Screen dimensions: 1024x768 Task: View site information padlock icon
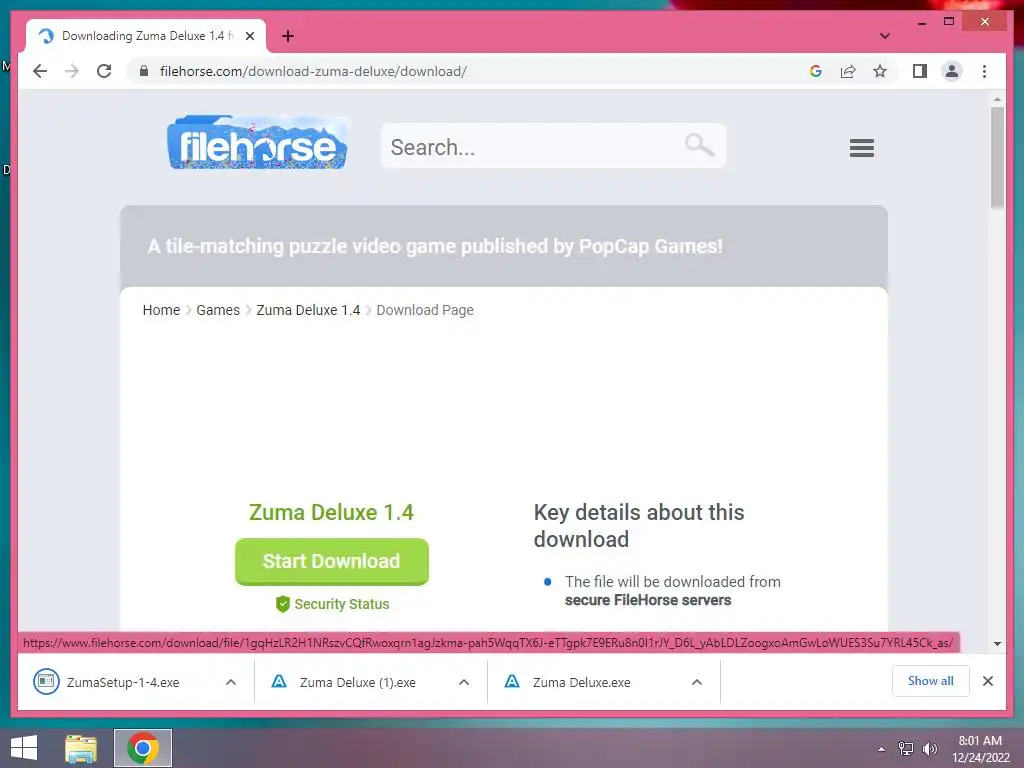pos(144,71)
